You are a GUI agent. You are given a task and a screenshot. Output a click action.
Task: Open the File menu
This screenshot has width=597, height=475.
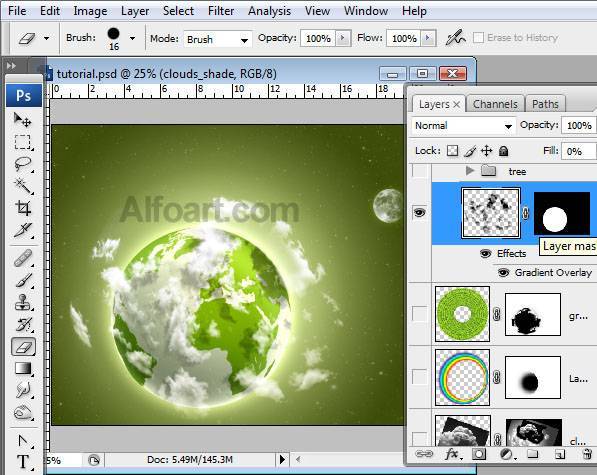[x=17, y=11]
